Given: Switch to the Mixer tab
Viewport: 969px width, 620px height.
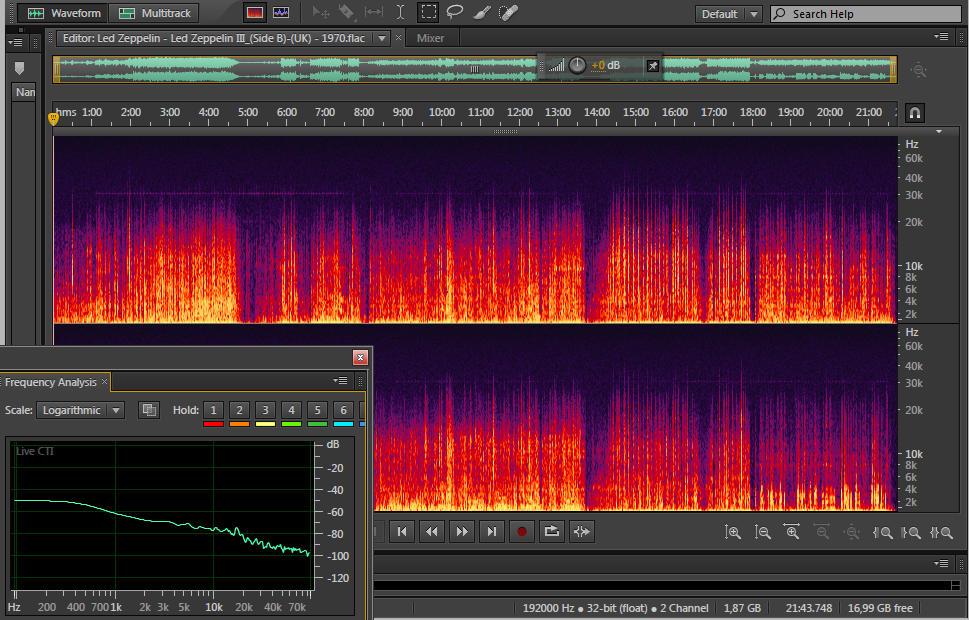Looking at the screenshot, I should coord(430,38).
